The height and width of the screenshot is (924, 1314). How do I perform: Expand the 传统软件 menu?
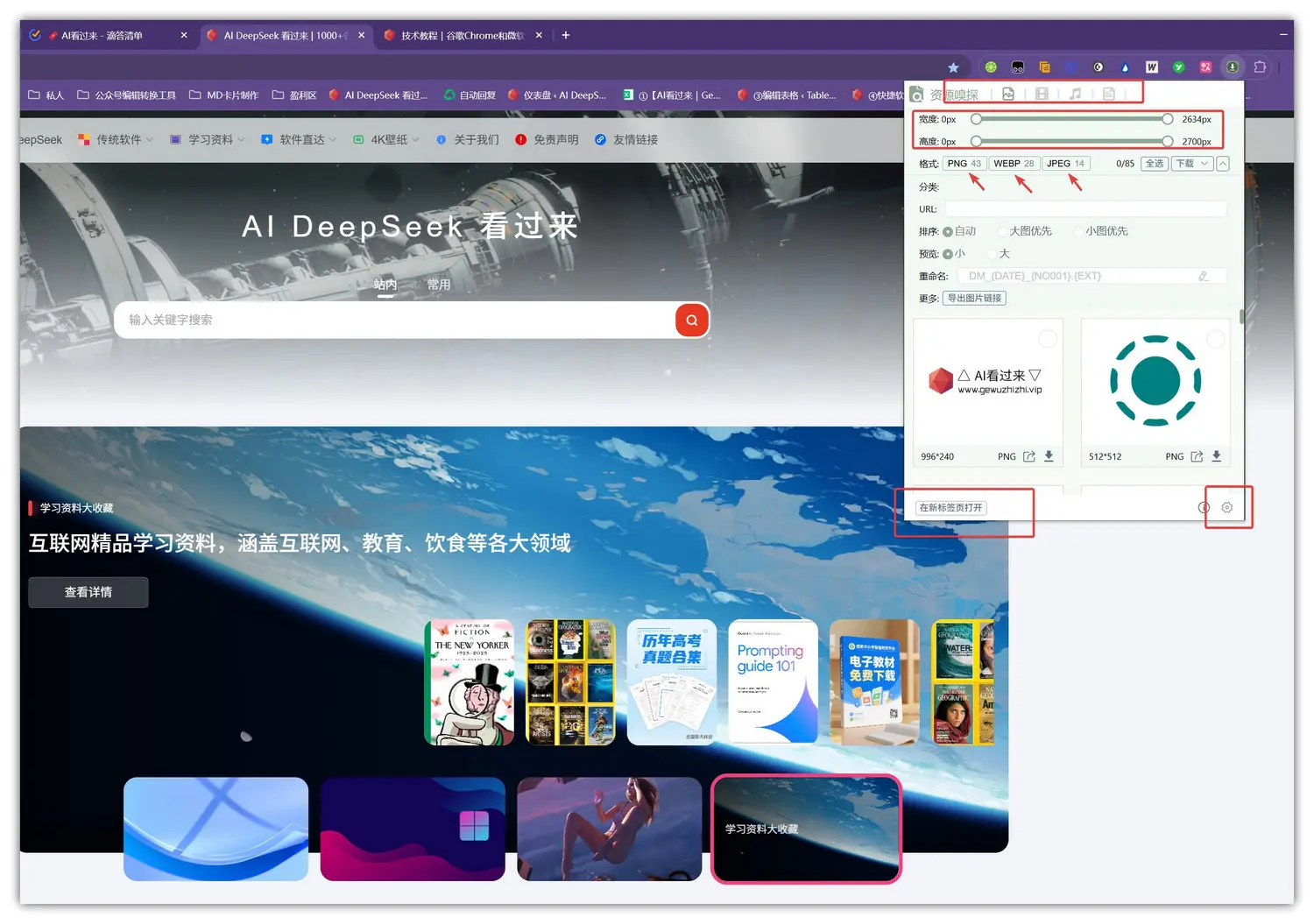[x=116, y=139]
